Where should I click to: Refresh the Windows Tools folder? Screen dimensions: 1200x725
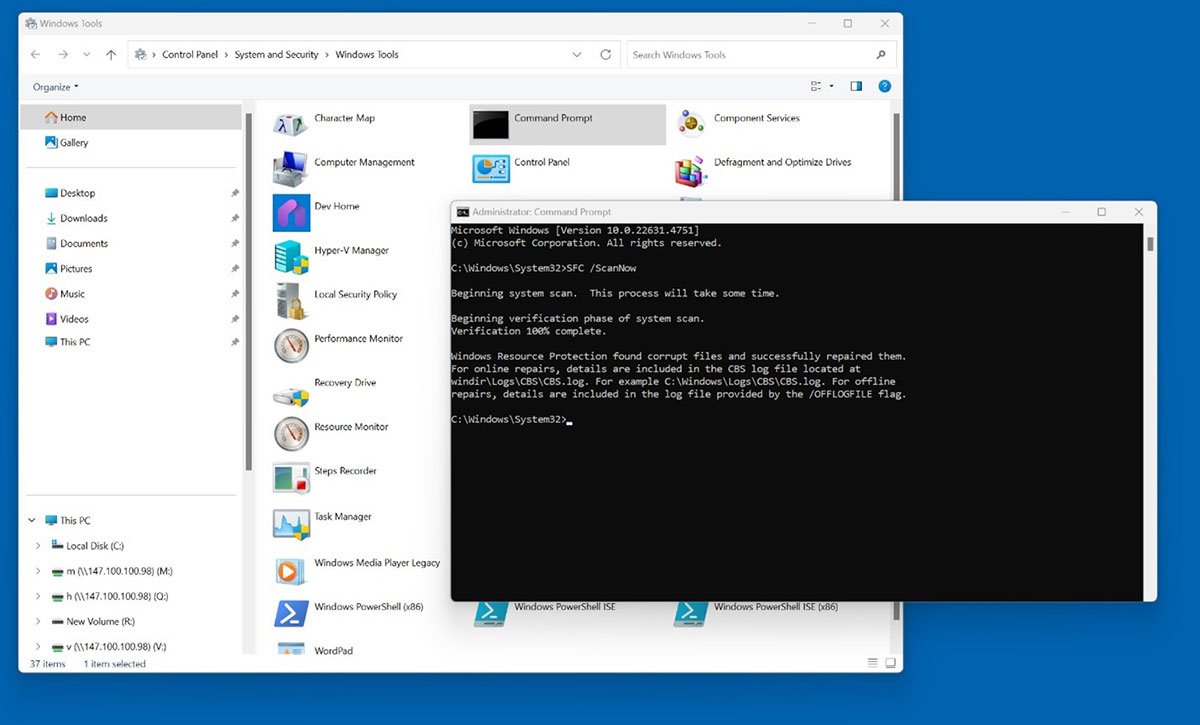pyautogui.click(x=605, y=55)
